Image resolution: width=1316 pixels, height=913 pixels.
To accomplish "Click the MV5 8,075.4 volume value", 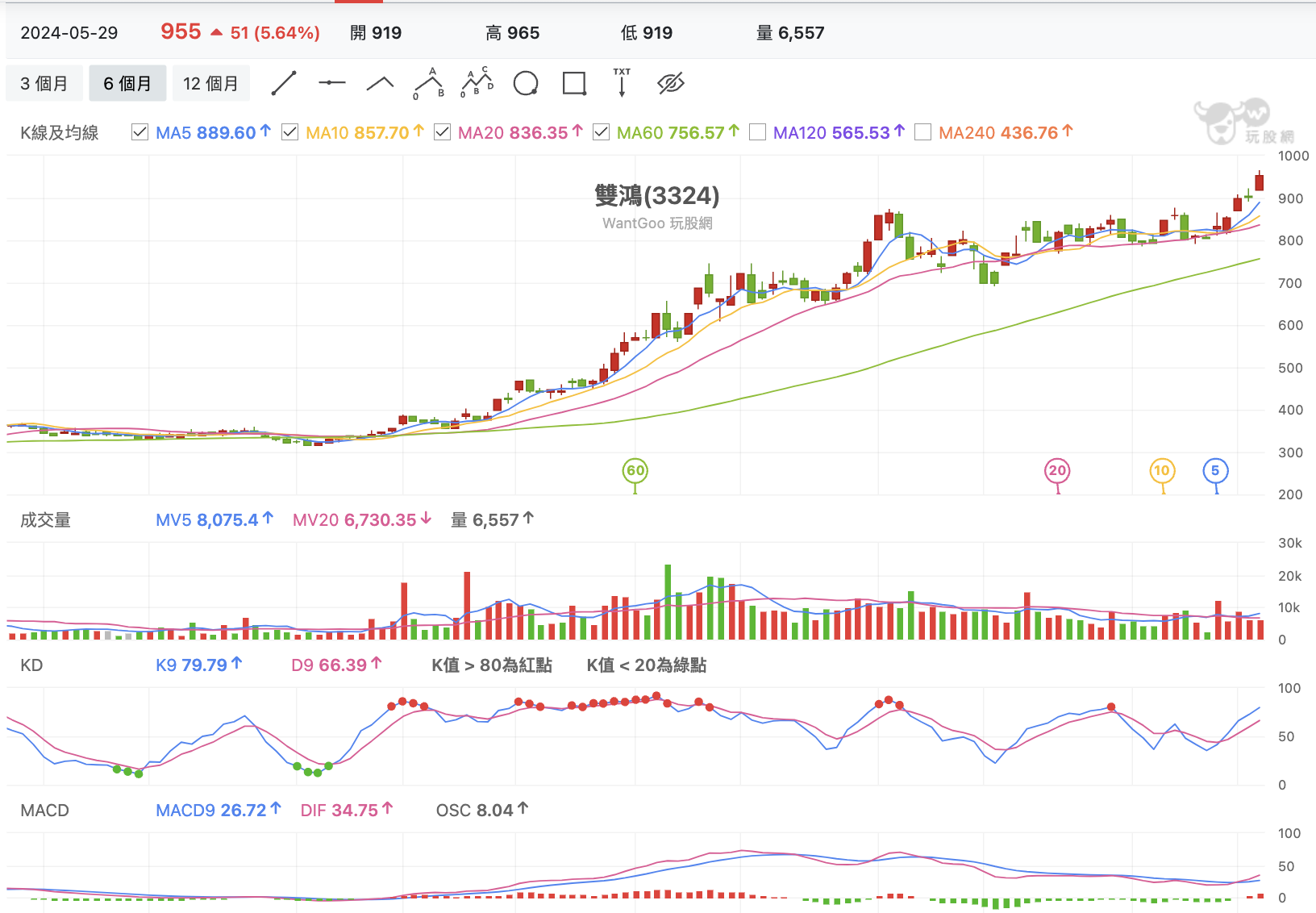I will [214, 520].
